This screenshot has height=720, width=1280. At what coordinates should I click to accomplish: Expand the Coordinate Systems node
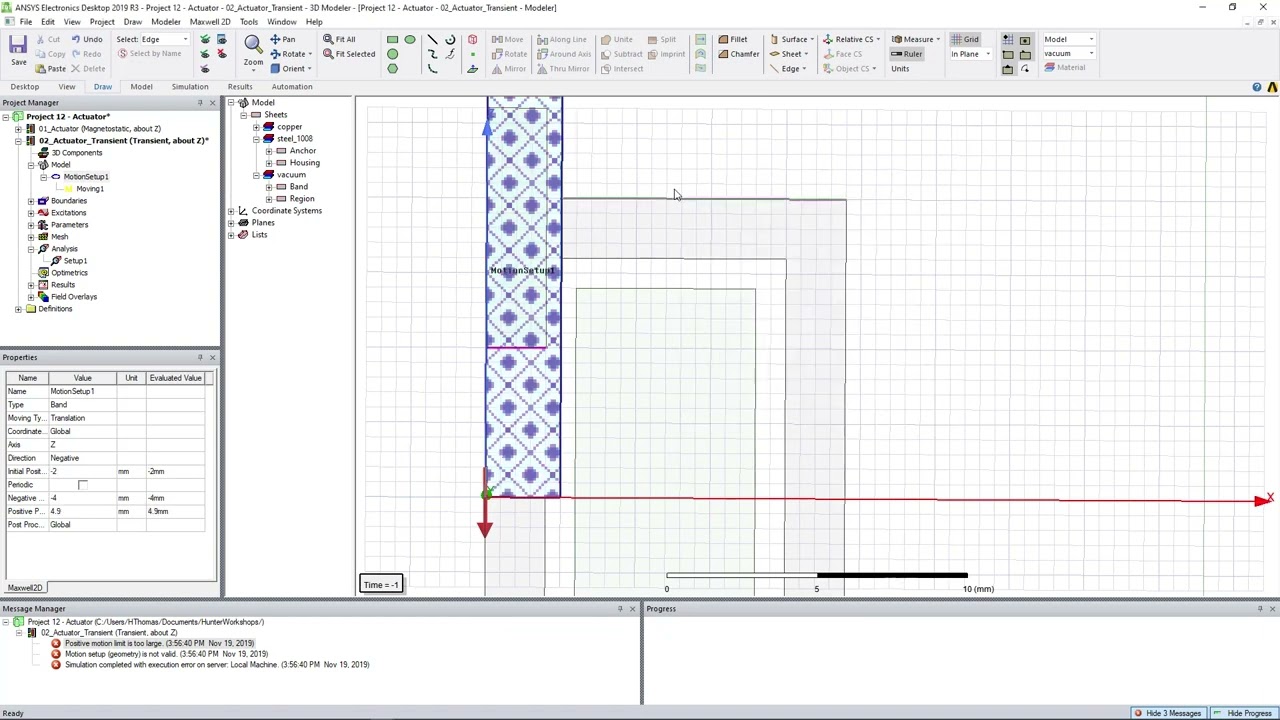(x=231, y=211)
